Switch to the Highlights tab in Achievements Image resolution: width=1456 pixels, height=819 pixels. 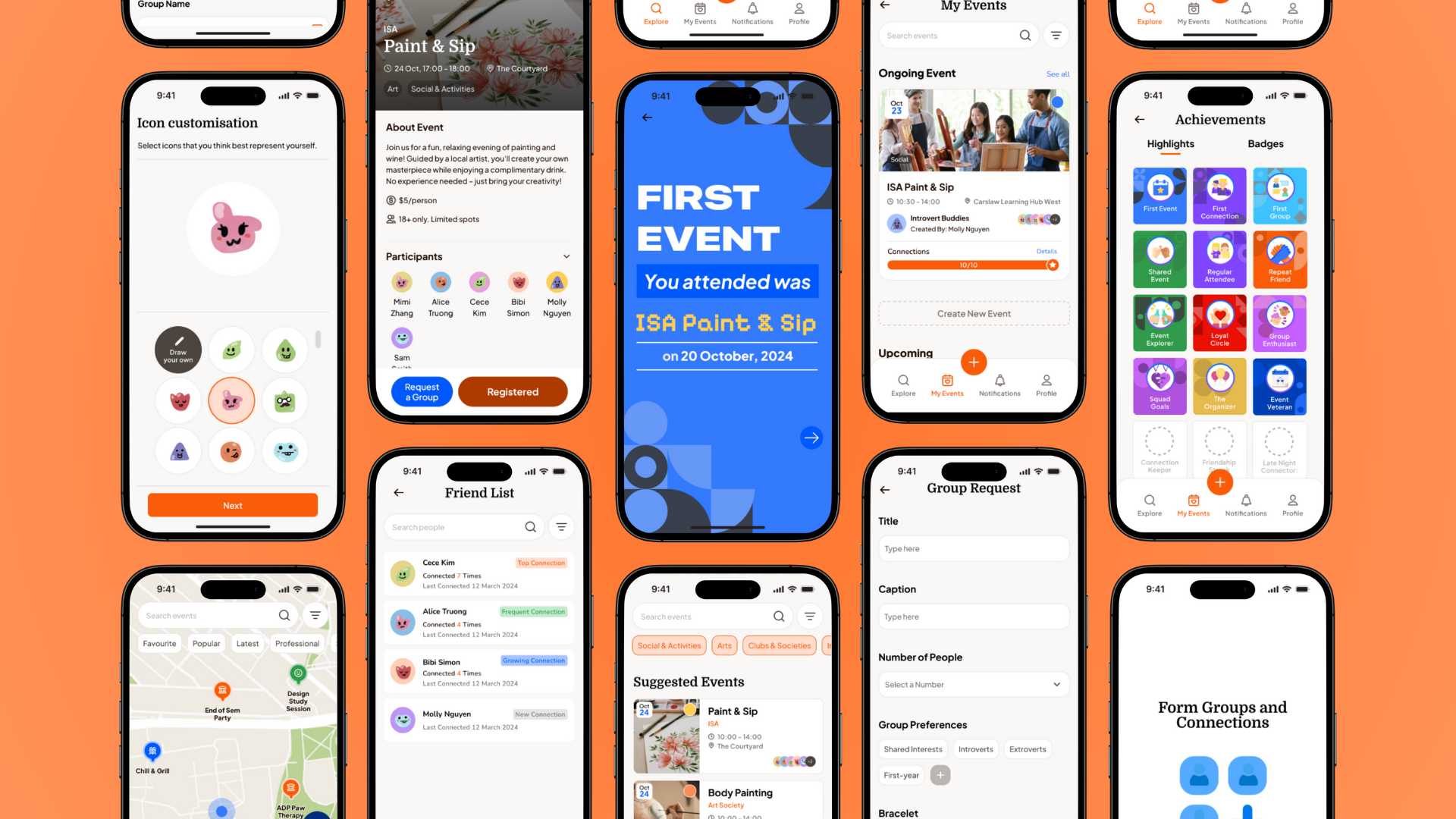[x=1172, y=143]
